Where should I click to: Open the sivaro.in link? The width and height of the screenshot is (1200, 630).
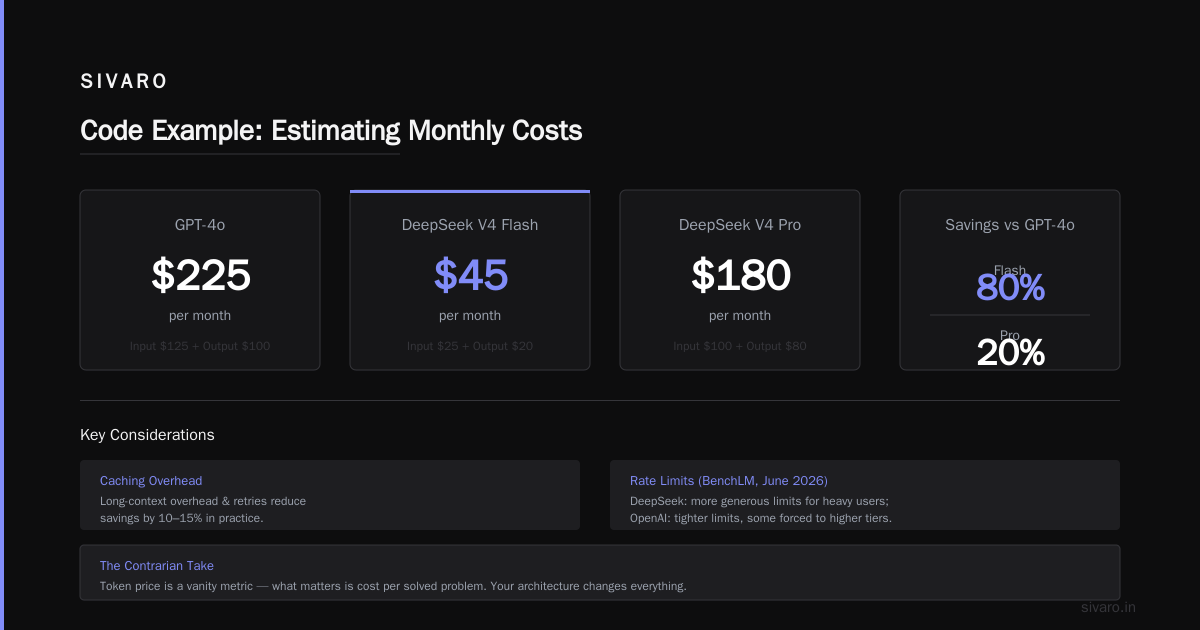tap(1109, 607)
